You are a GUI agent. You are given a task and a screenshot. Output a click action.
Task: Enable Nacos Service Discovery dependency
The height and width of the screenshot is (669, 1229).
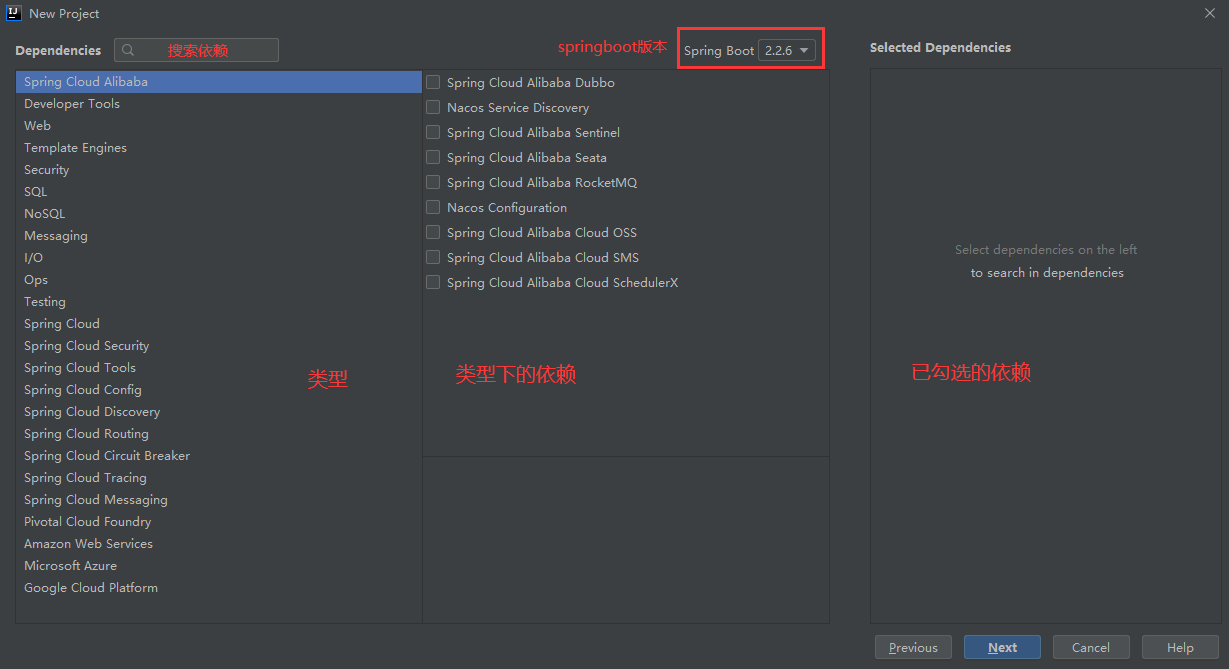coord(433,107)
